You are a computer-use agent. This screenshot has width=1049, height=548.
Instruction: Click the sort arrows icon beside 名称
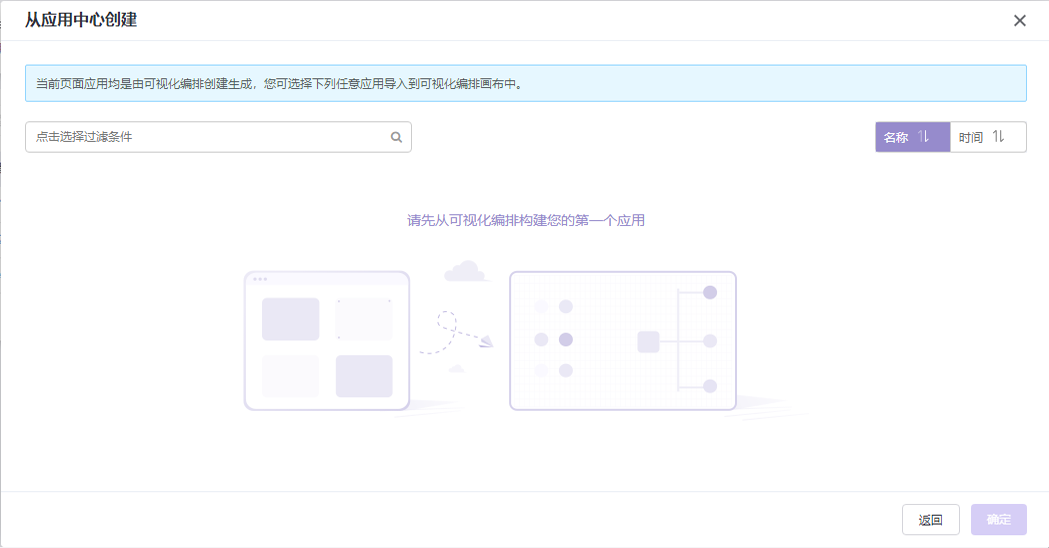click(924, 137)
